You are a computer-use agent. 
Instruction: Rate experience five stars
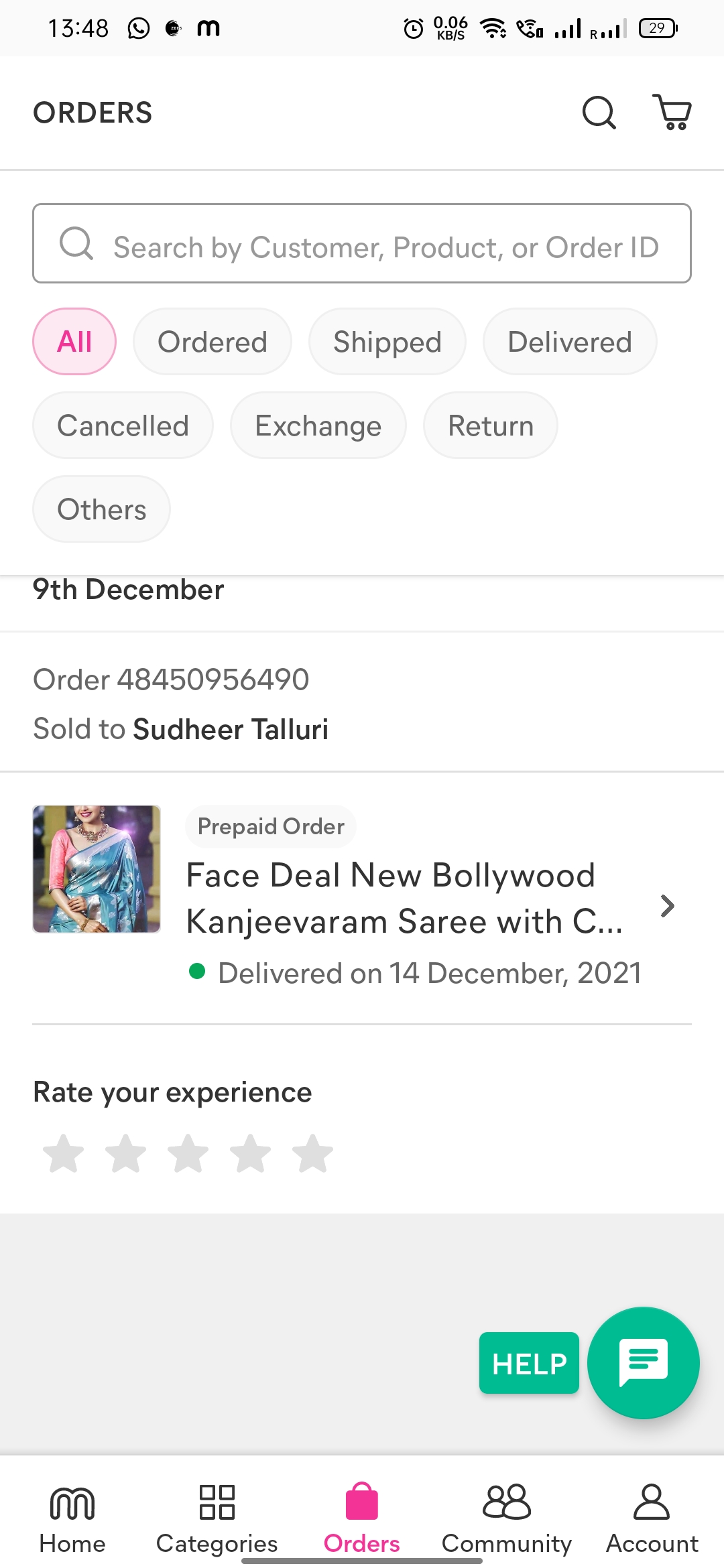pos(312,1154)
